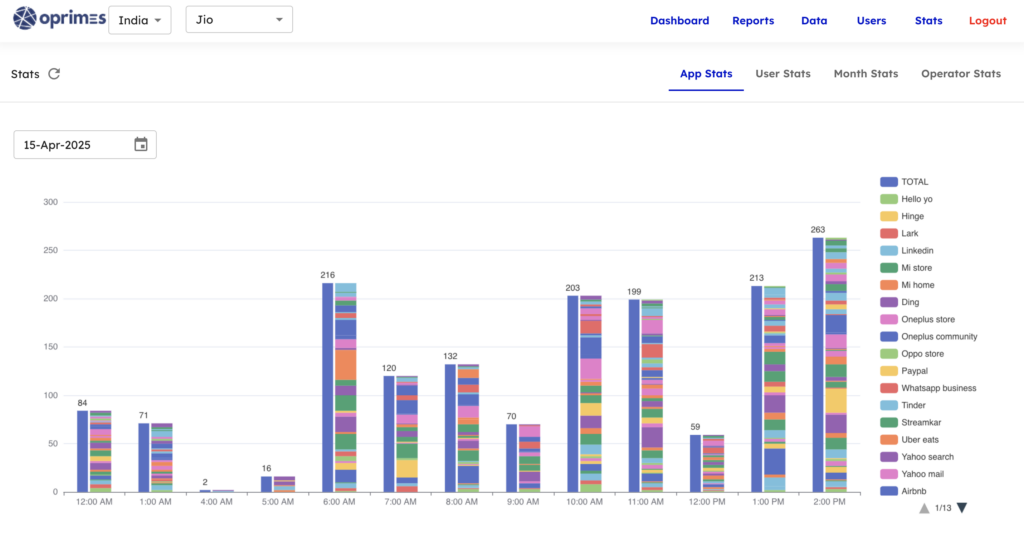Go to previous legend page arrow
This screenshot has width=1024, height=560.
[x=924, y=508]
